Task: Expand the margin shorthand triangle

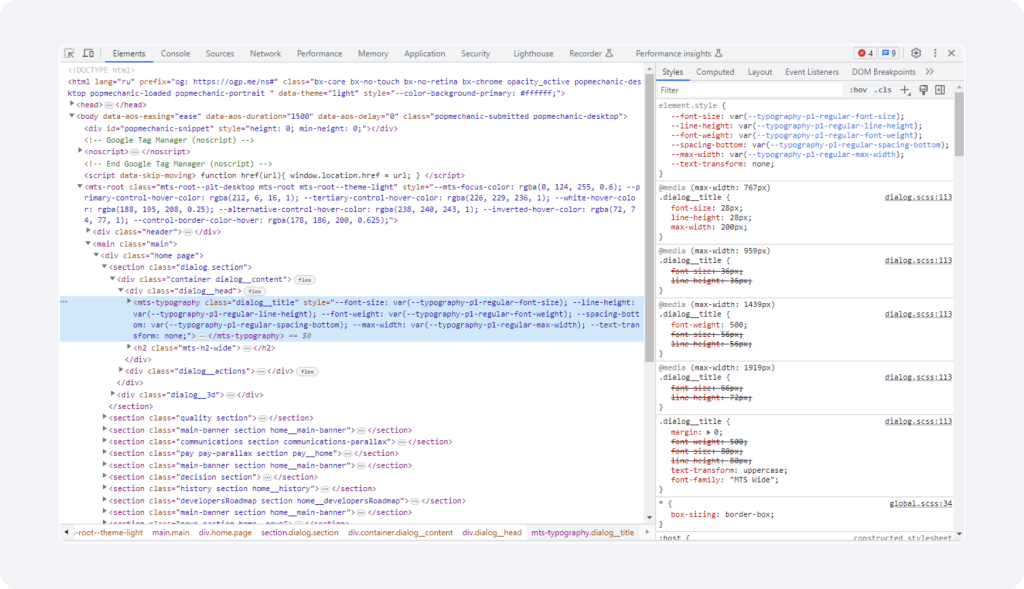Action: (x=709, y=432)
